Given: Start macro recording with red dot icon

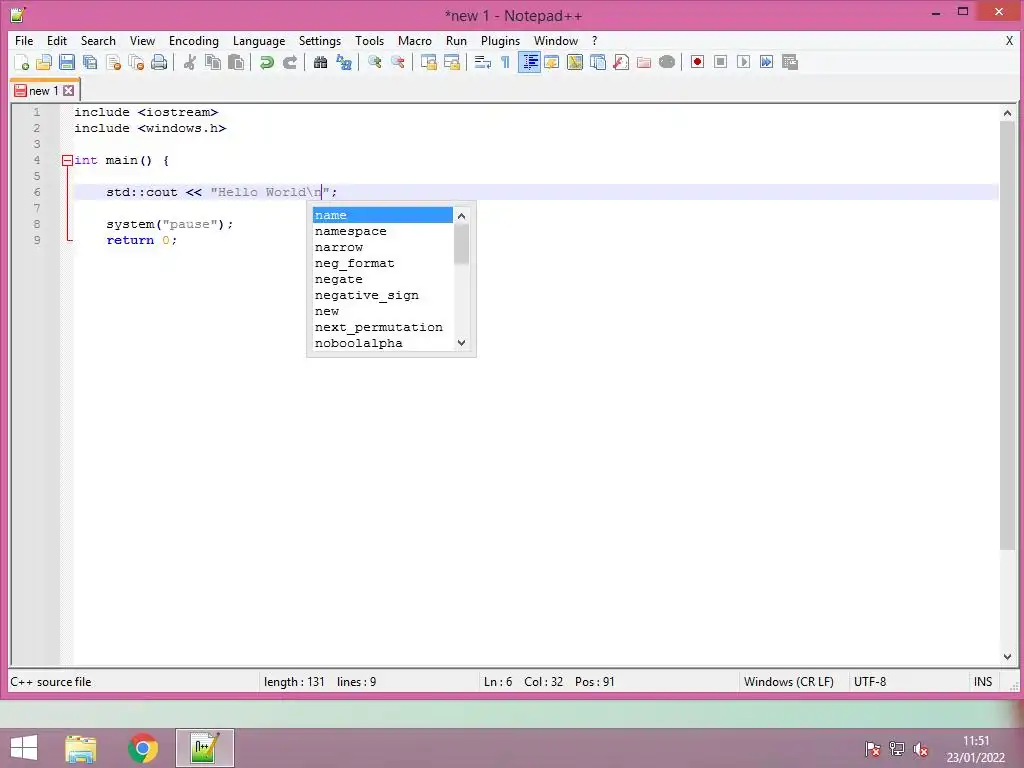Looking at the screenshot, I should [697, 62].
